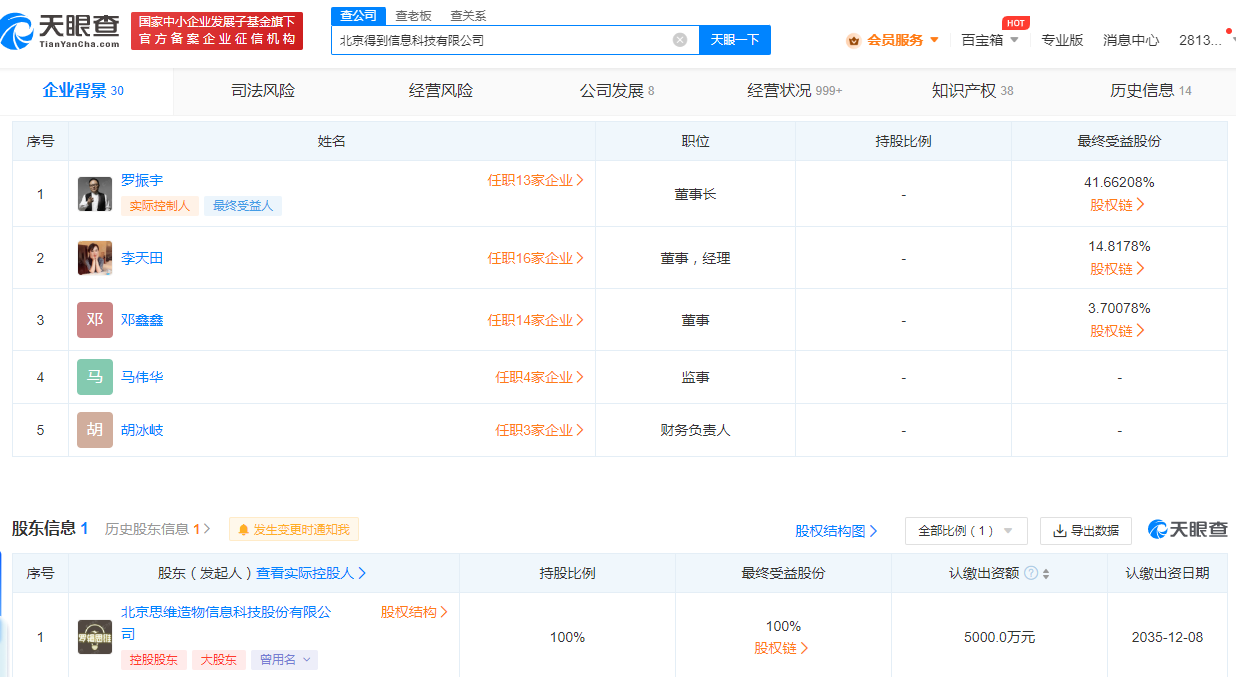Expand the 曾用名 chevron

(x=306, y=660)
